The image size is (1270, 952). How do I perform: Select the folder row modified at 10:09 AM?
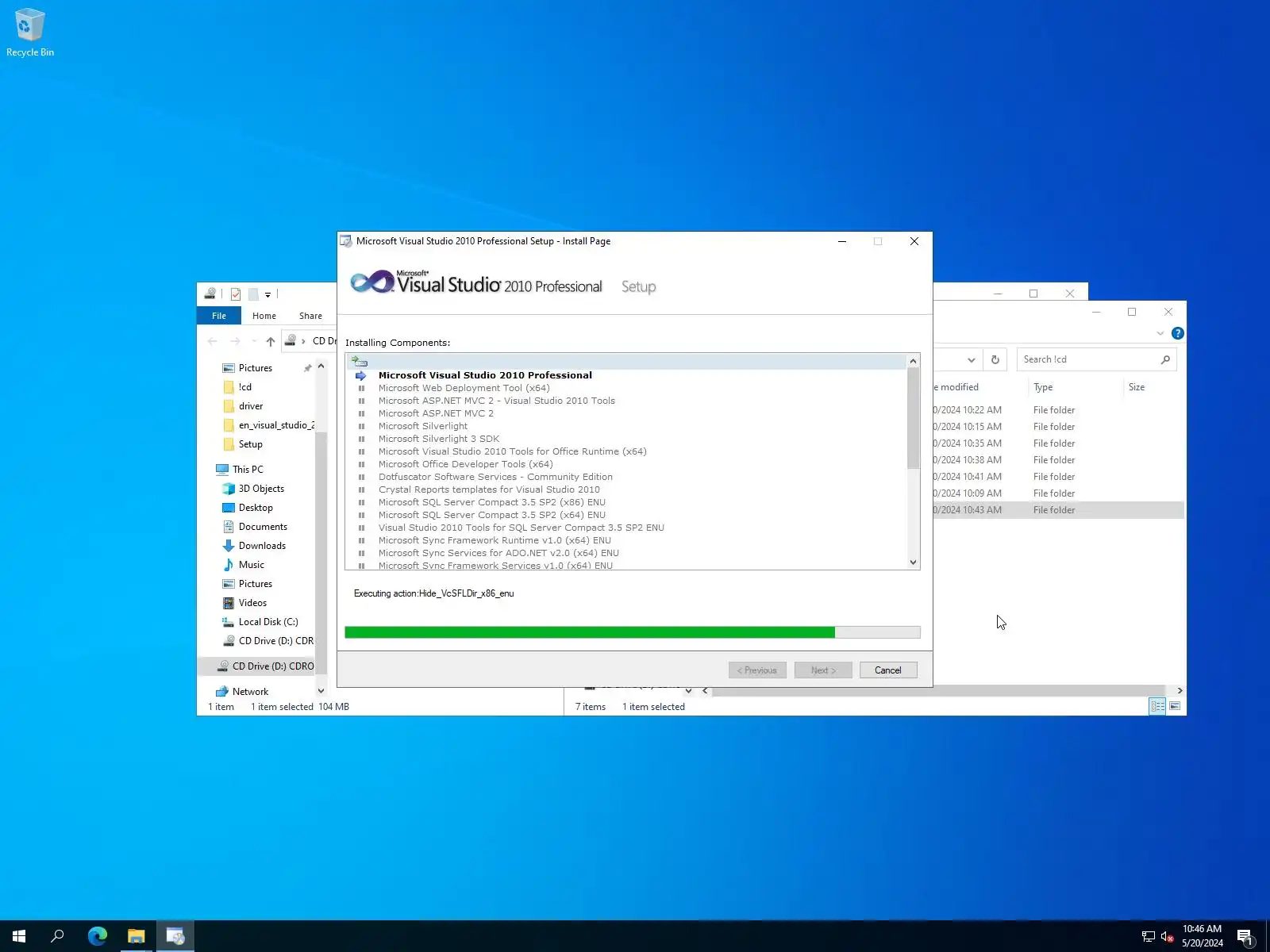1058,493
